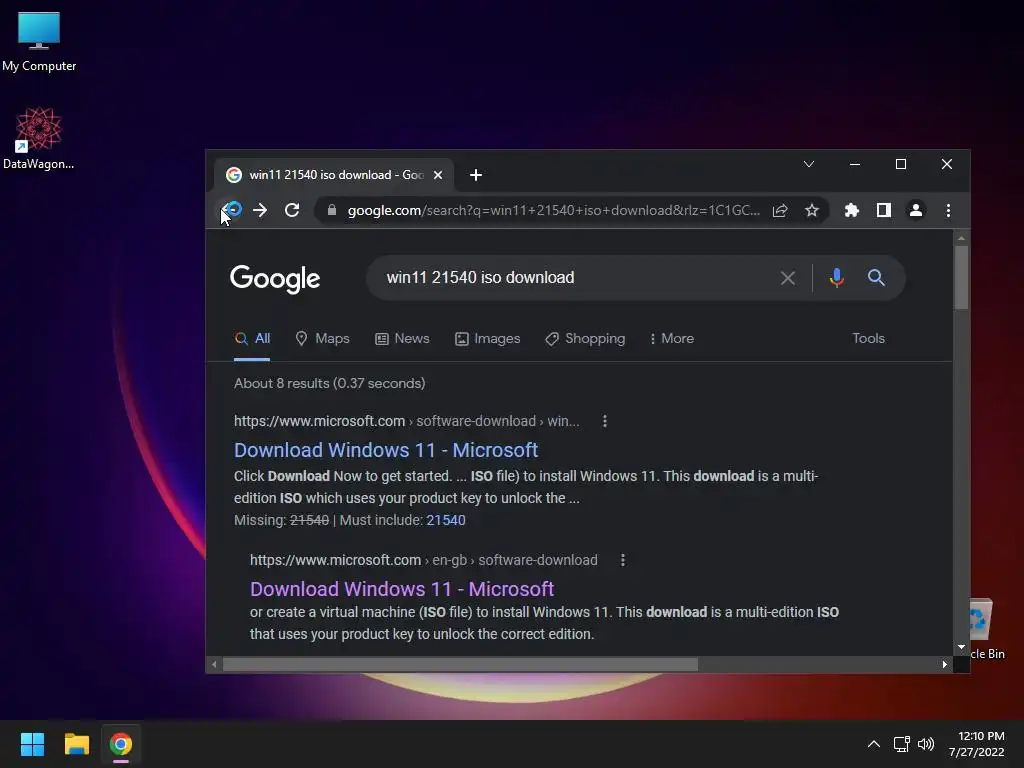Click the scroll down arrow
This screenshot has height=768, width=1024.
click(x=961, y=647)
